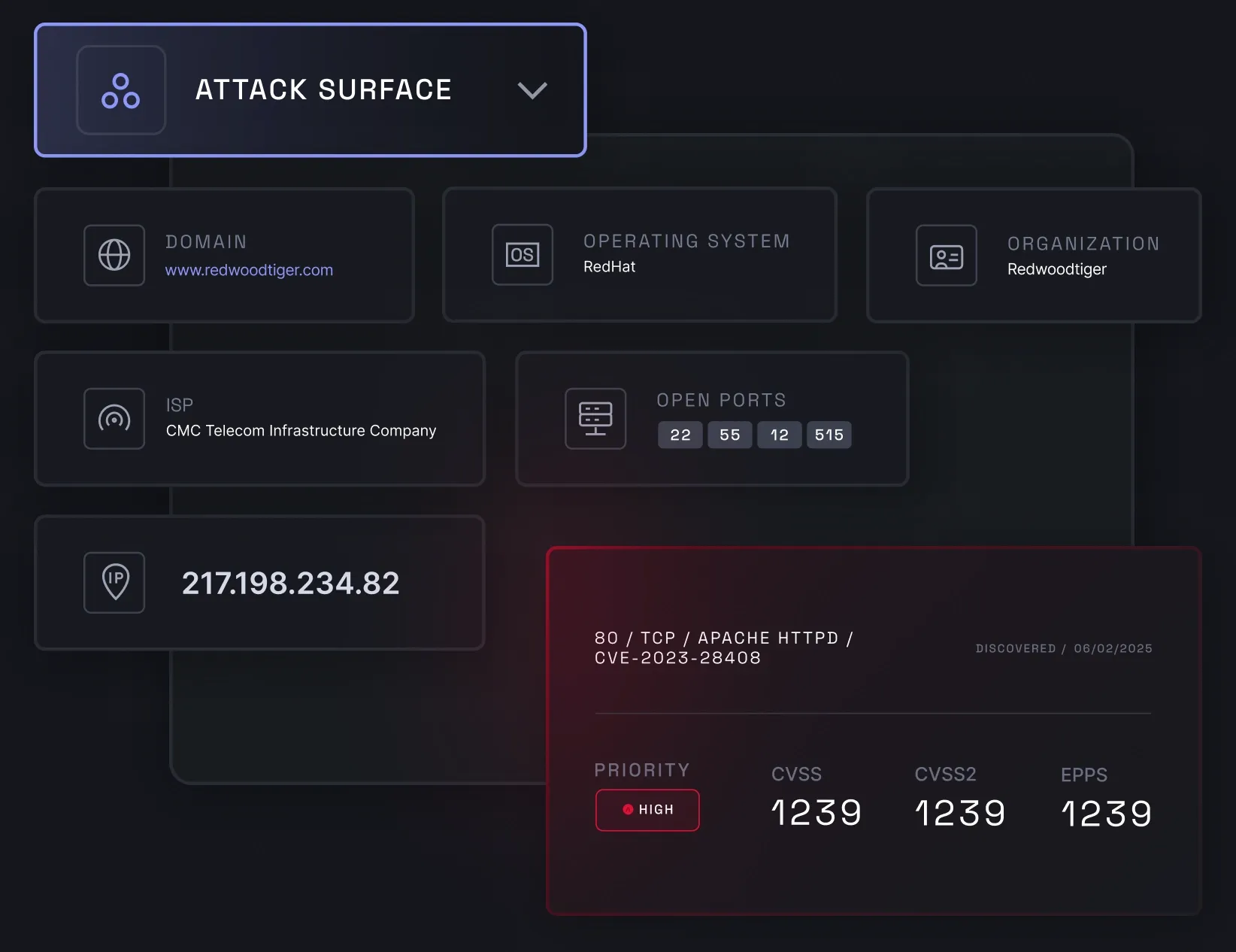The width and height of the screenshot is (1236, 952).
Task: Select open port 55 chip
Action: coord(730,435)
